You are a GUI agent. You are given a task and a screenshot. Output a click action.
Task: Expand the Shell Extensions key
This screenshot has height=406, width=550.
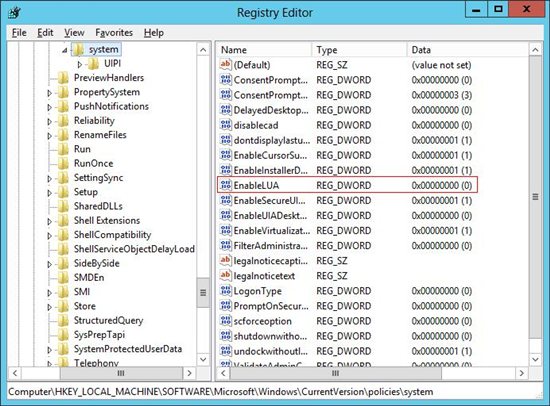(x=49, y=221)
